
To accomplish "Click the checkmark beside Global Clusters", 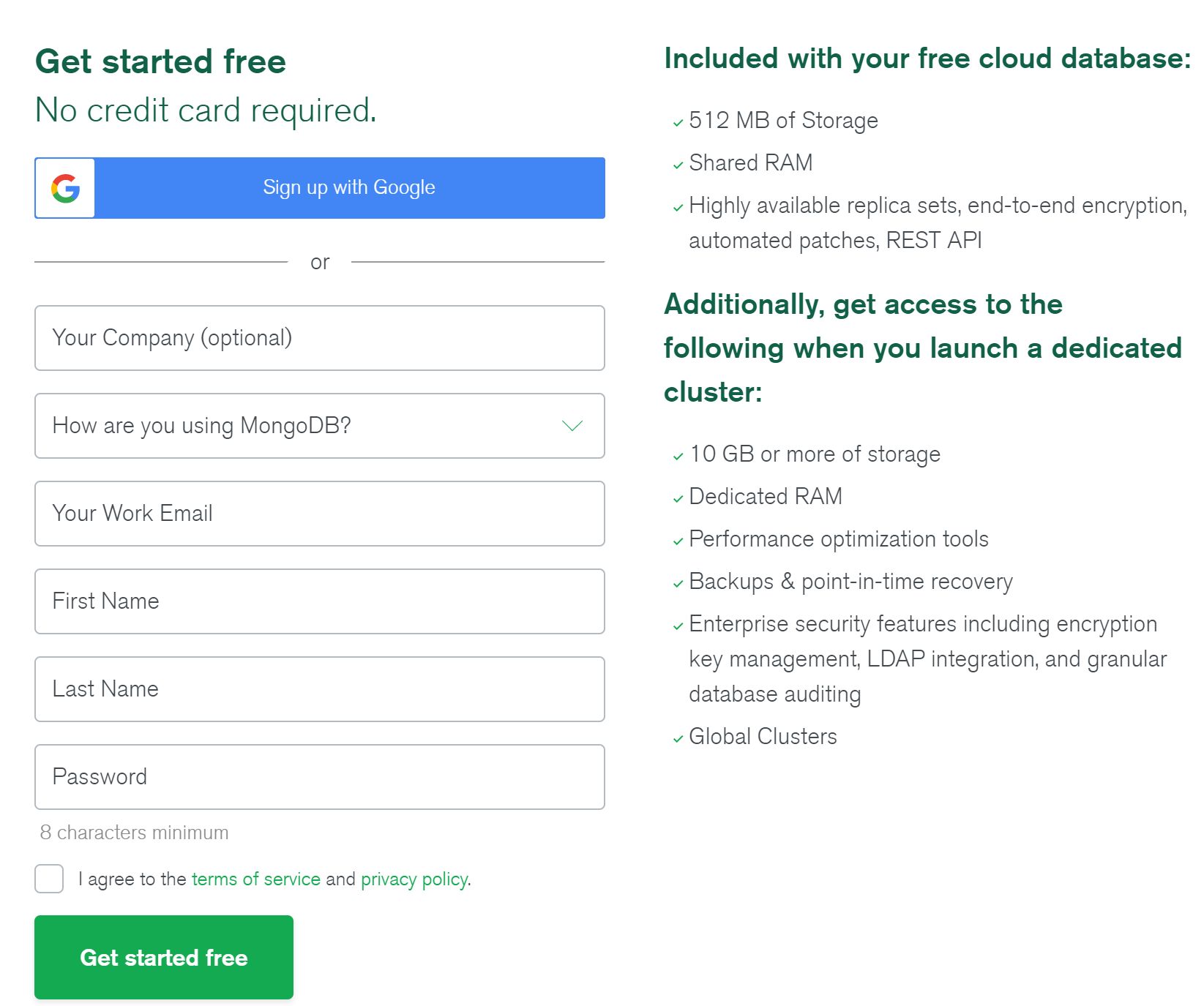I will pyautogui.click(x=678, y=738).
